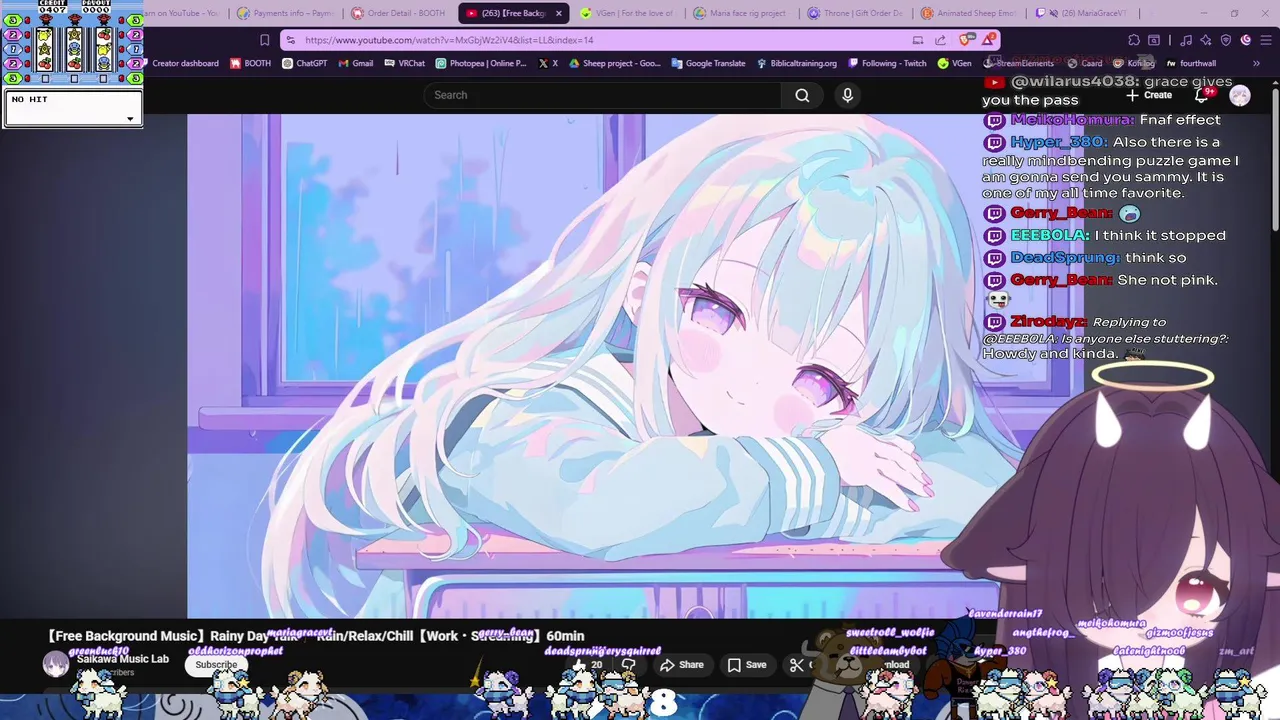
Task: Open the BOOTH bookmark
Action: pos(251,63)
